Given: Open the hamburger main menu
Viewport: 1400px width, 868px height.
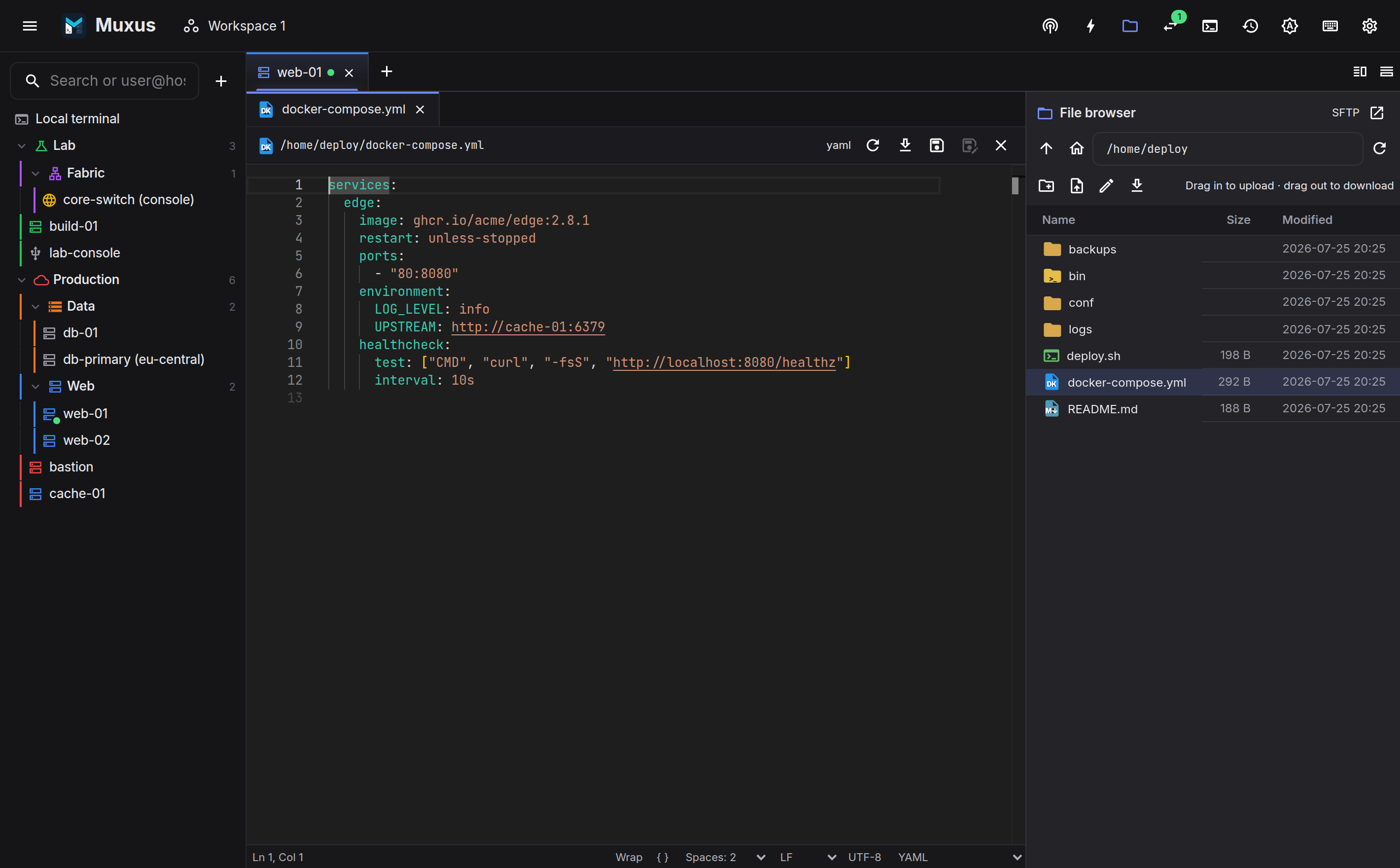Looking at the screenshot, I should pos(30,26).
